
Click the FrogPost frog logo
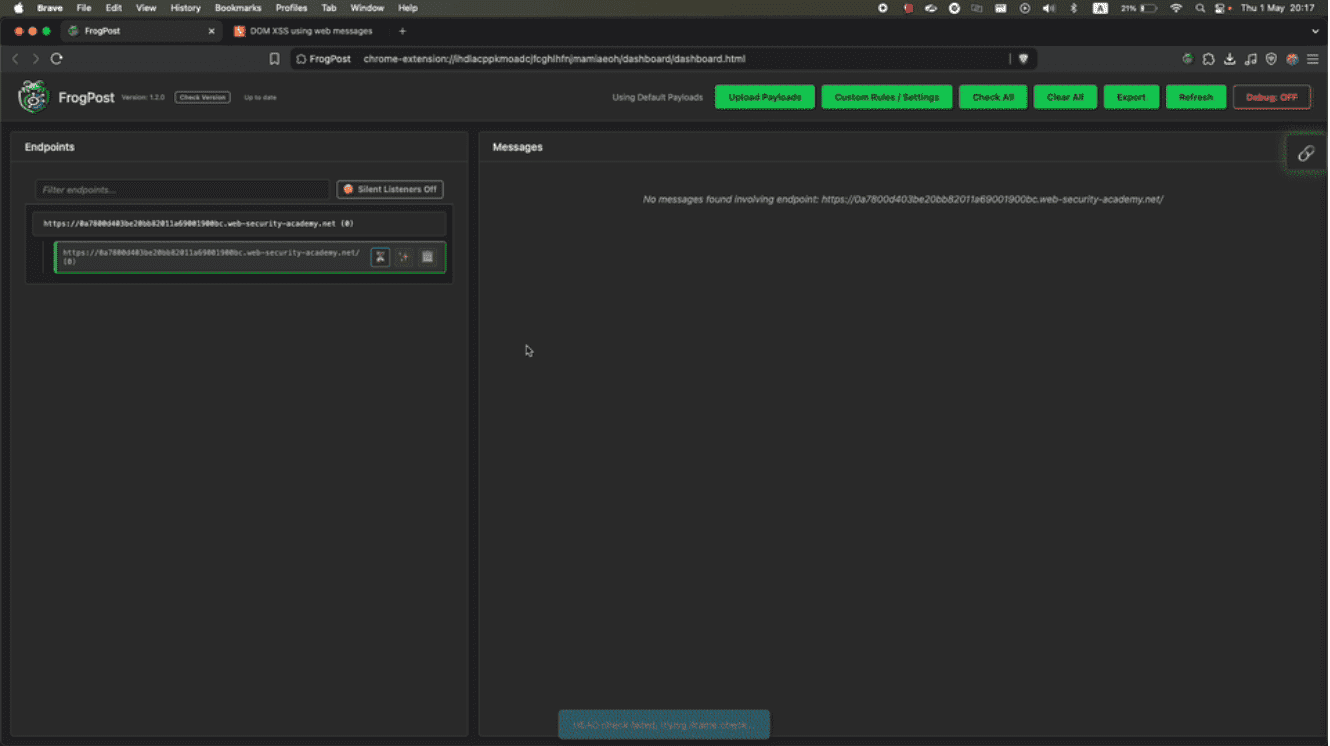point(34,97)
